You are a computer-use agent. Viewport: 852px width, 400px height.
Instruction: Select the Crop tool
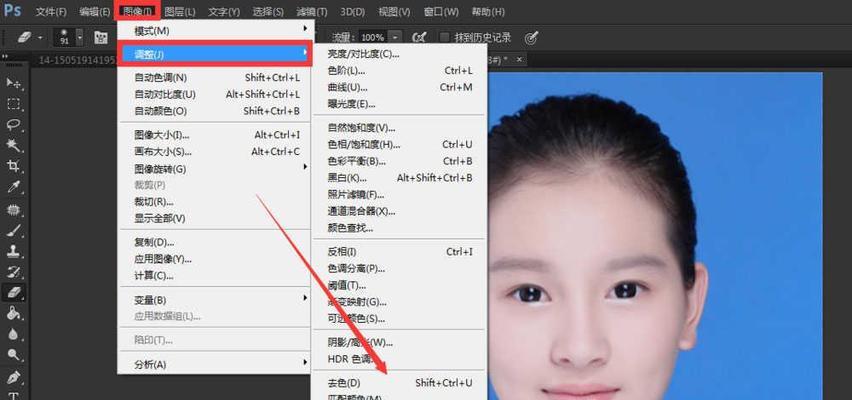13,166
